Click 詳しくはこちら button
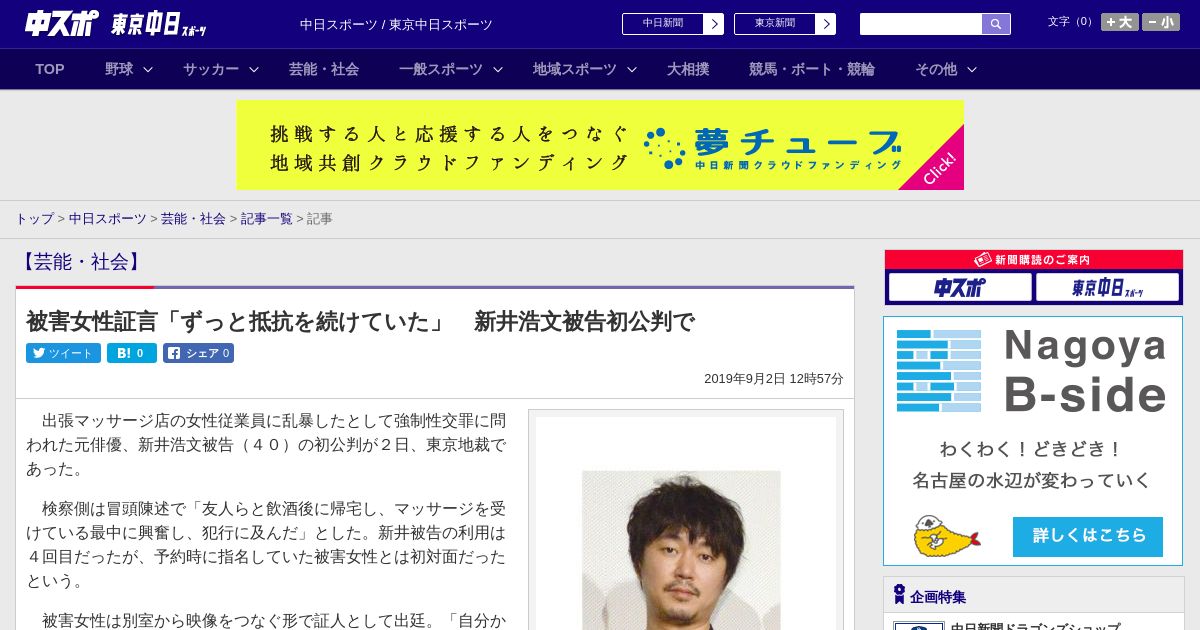This screenshot has height=630, width=1200. [x=1088, y=536]
